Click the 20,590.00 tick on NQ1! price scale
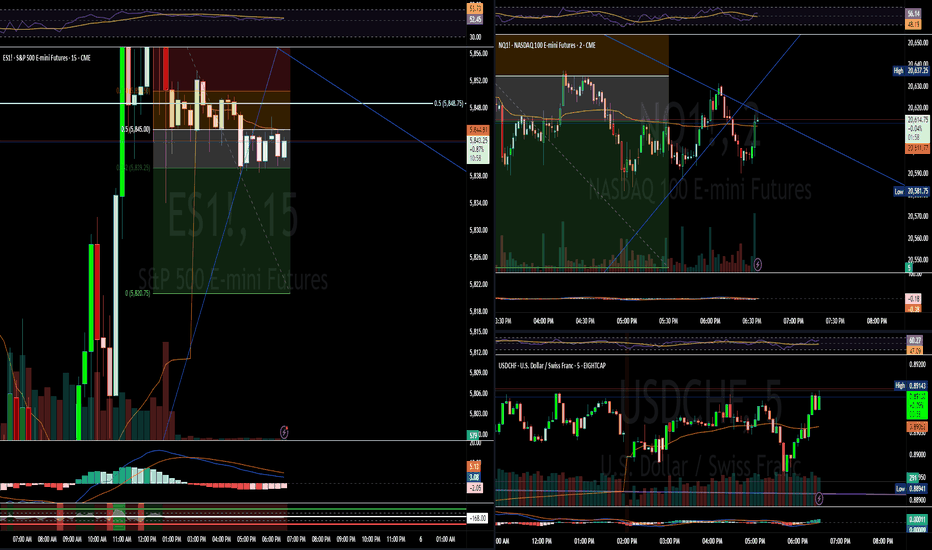Image resolution: width=932 pixels, height=550 pixels. pyautogui.click(x=918, y=173)
